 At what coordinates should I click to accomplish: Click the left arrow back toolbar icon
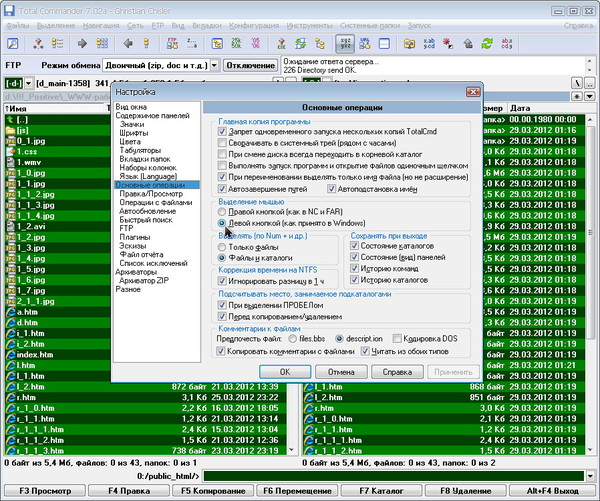pyautogui.click(x=128, y=43)
